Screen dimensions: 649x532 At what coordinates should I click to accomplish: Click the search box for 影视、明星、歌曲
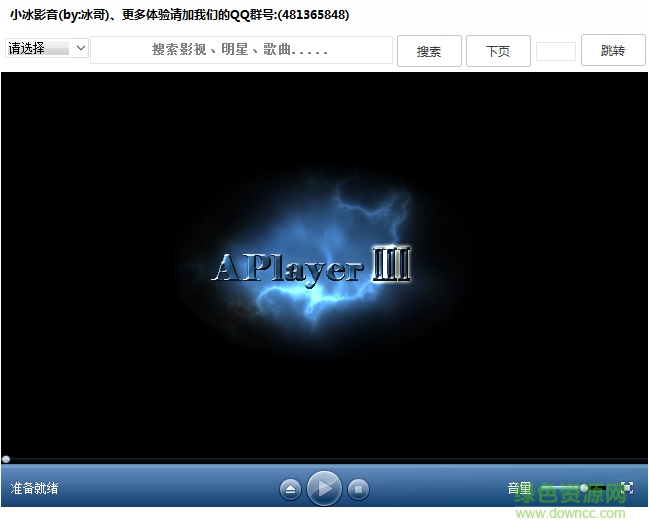[241, 50]
